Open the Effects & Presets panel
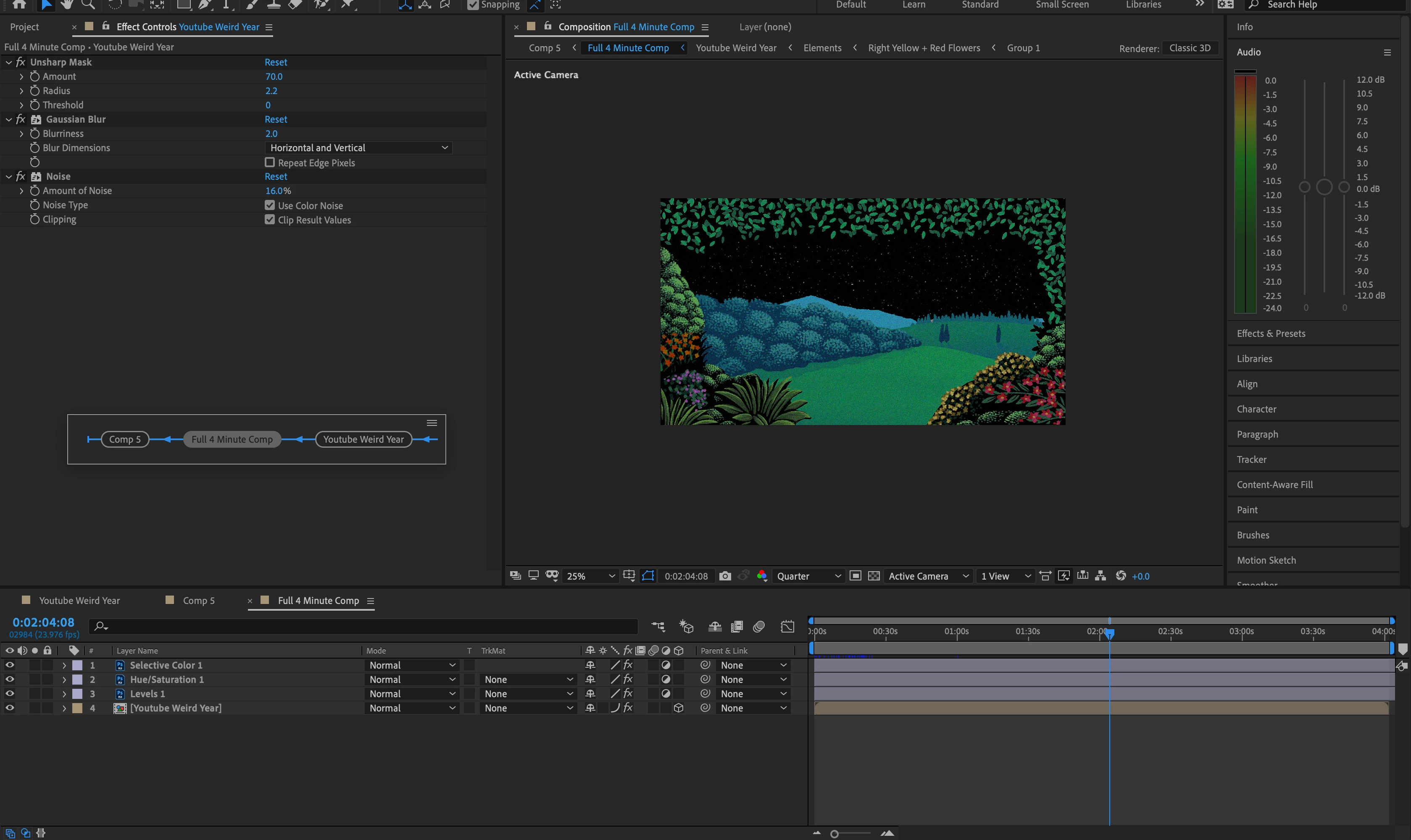 (1271, 333)
